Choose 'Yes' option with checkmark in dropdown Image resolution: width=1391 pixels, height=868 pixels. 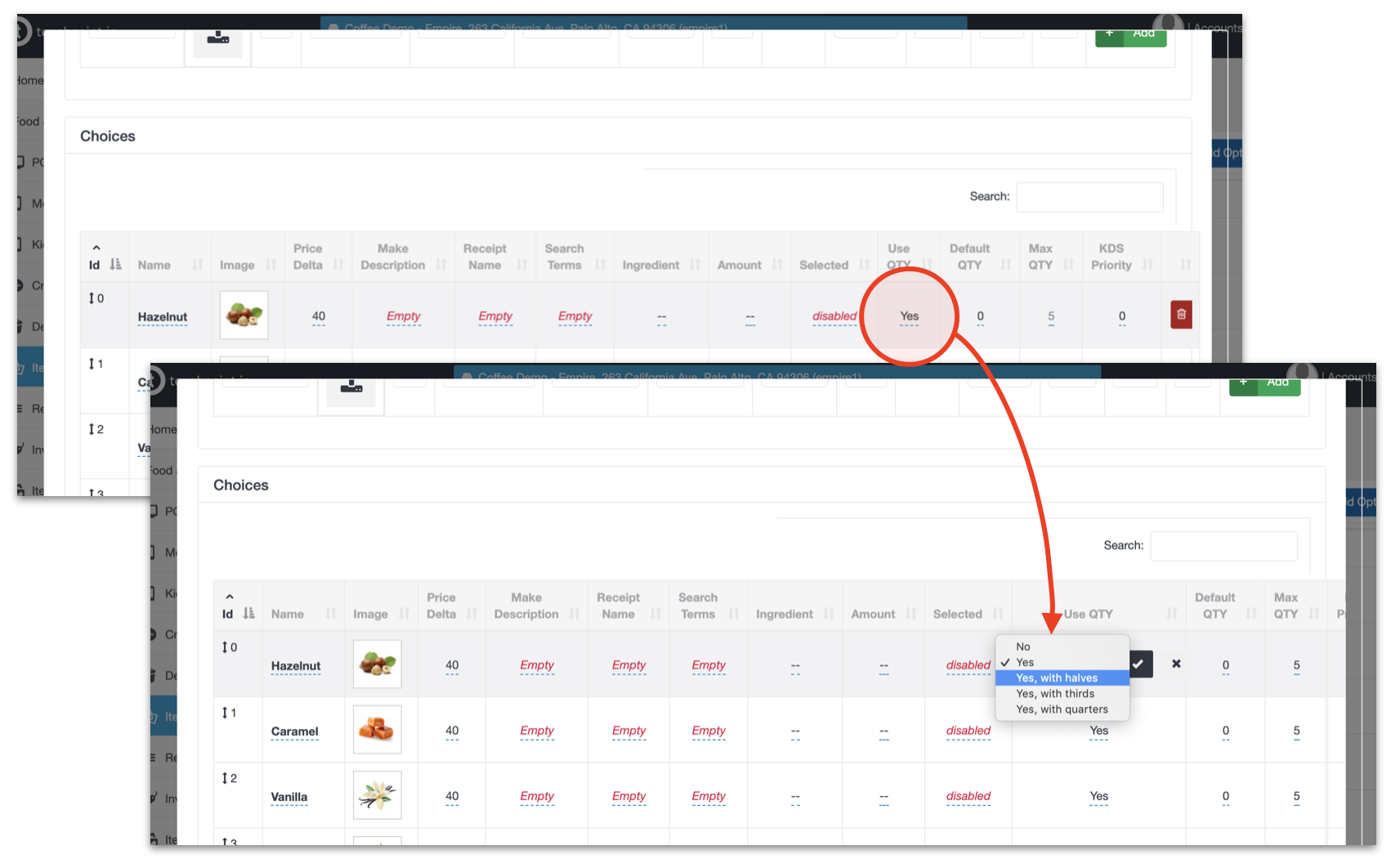coord(1062,662)
